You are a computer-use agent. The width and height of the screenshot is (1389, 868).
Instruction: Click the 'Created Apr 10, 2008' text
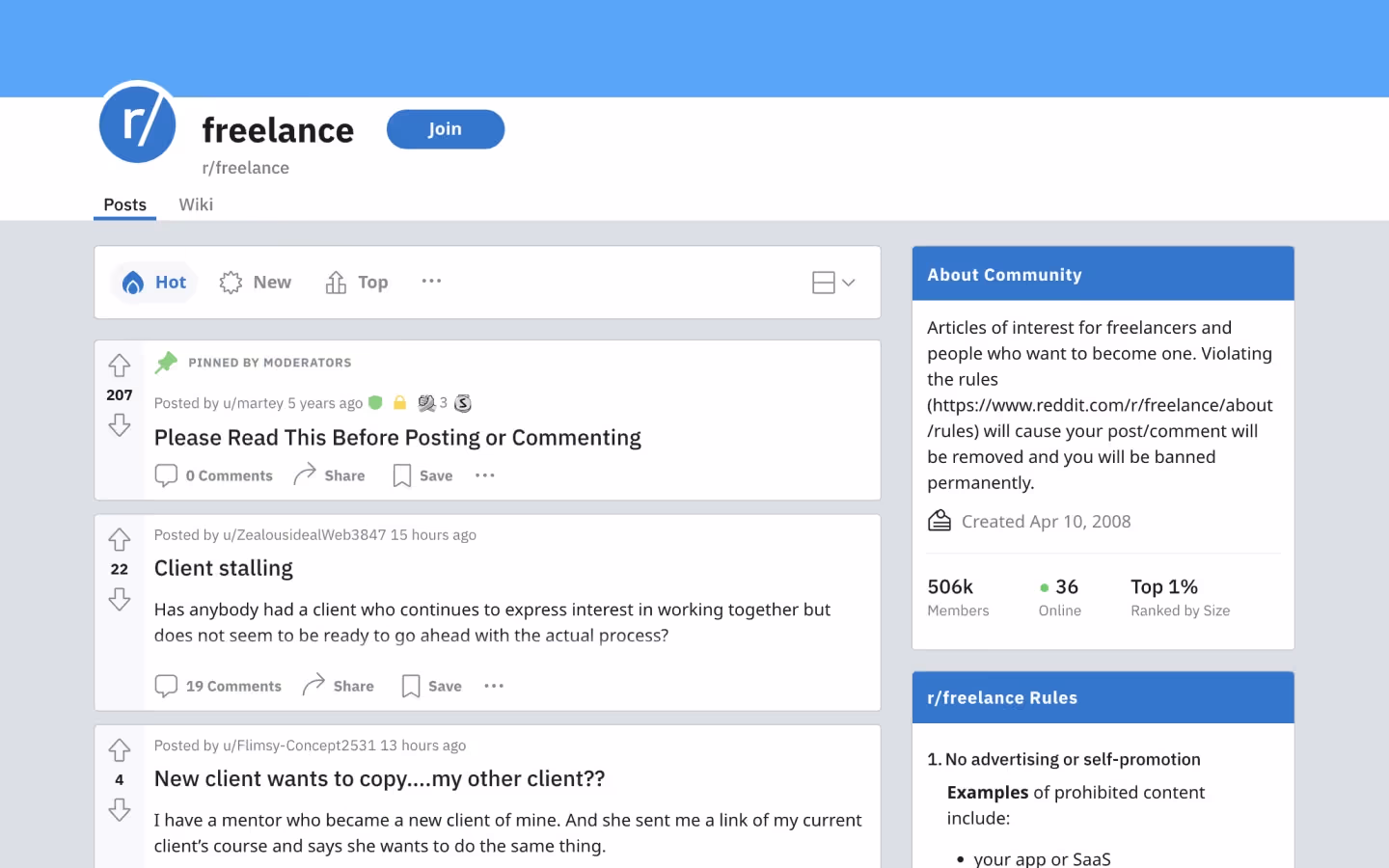[x=1047, y=522]
